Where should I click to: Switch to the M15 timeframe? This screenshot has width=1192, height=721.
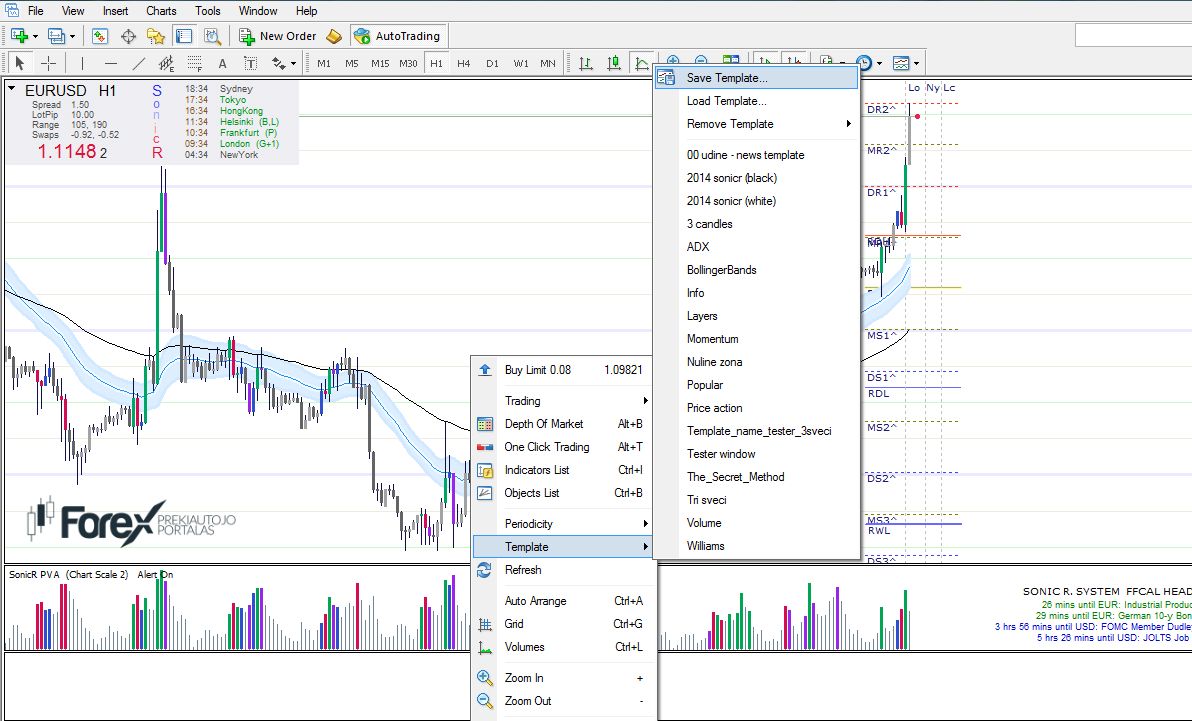coord(380,63)
